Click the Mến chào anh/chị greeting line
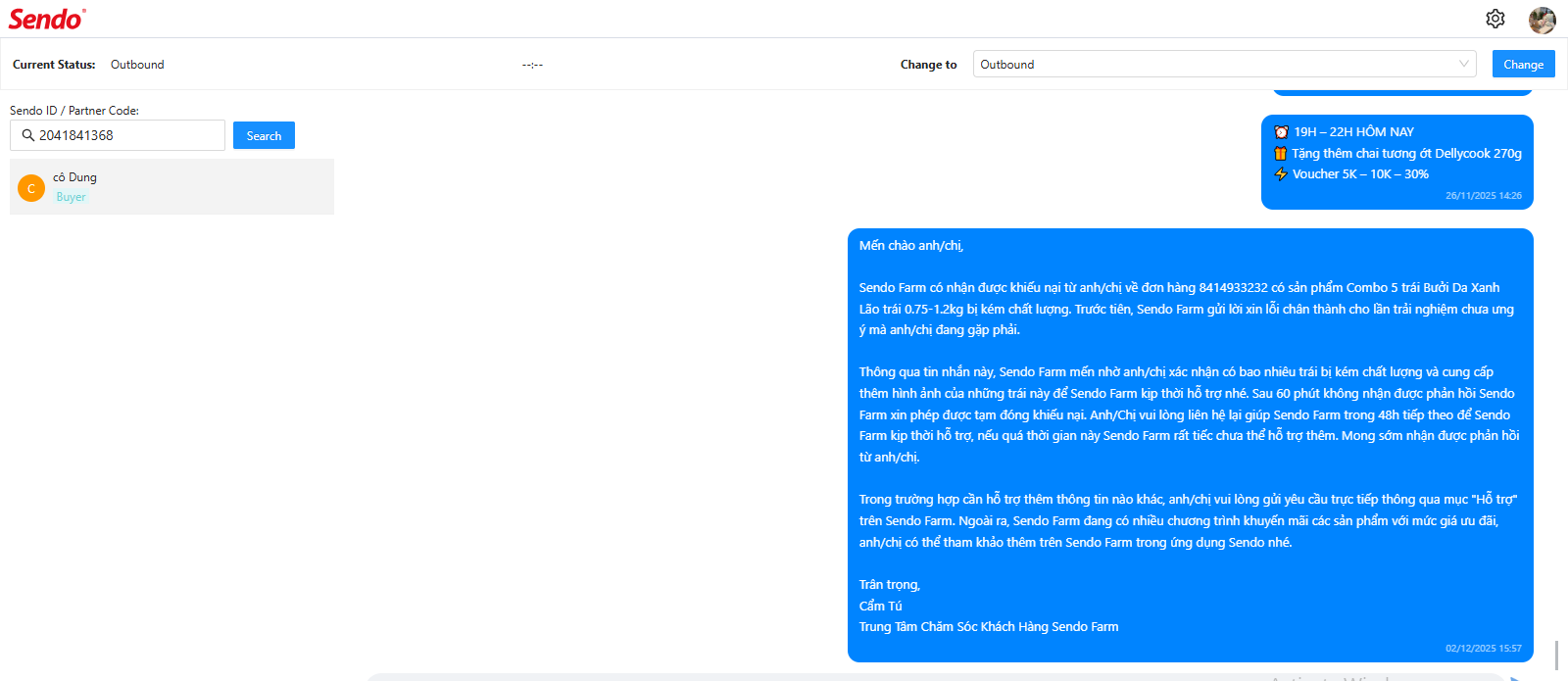The image size is (1568, 681). click(911, 246)
